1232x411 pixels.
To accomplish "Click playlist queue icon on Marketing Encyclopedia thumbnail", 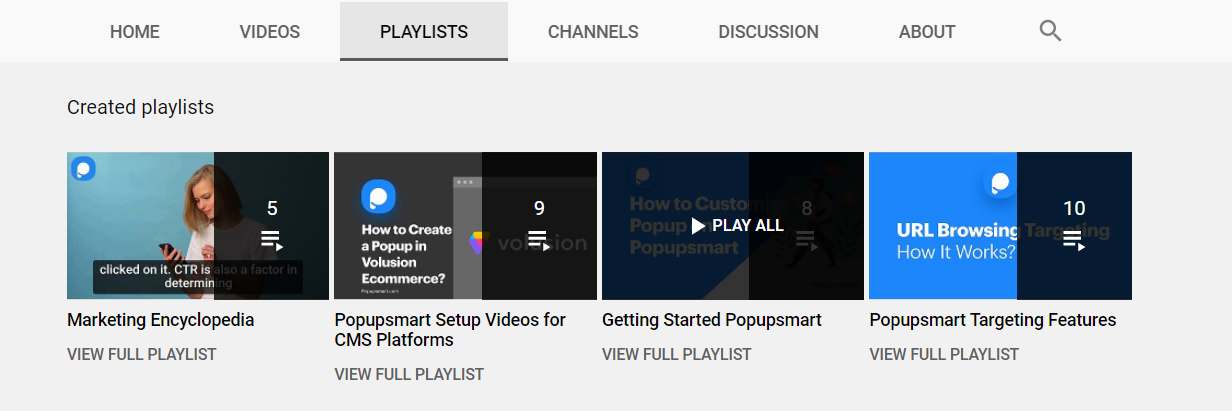I will 272,240.
